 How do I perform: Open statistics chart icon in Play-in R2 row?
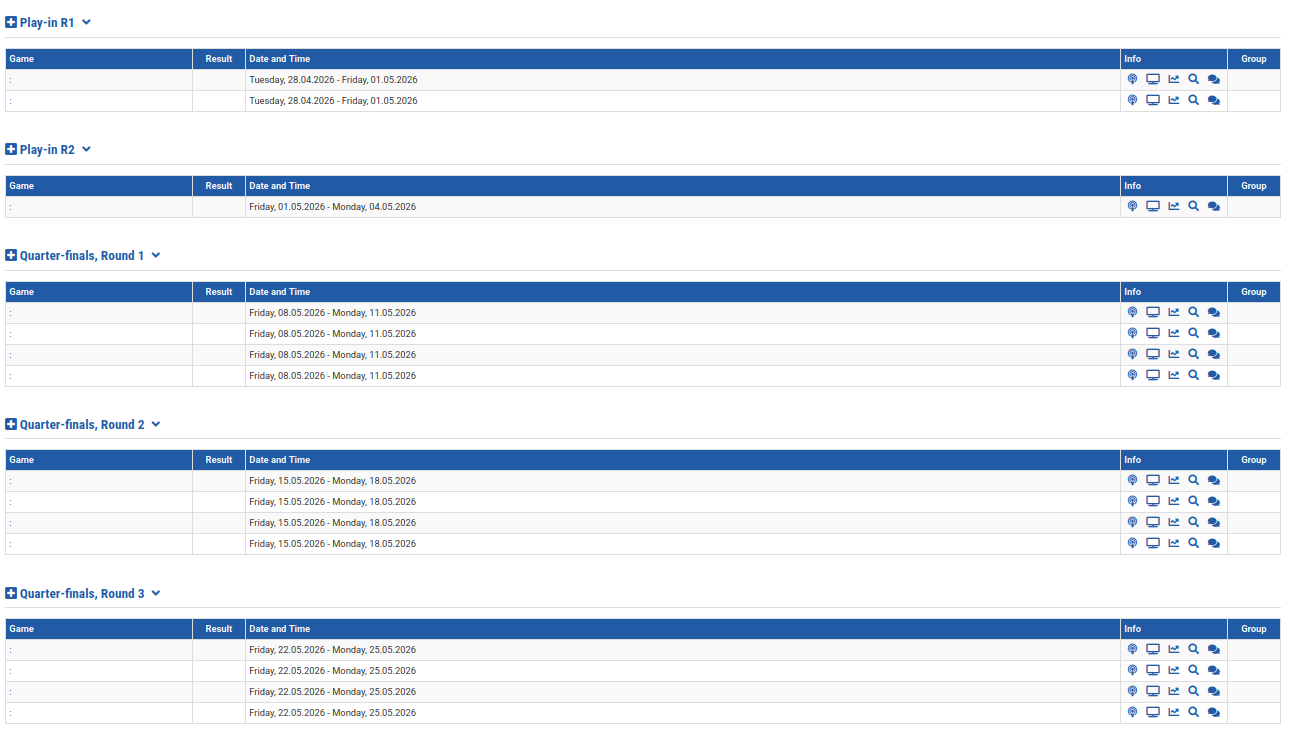coord(1174,207)
